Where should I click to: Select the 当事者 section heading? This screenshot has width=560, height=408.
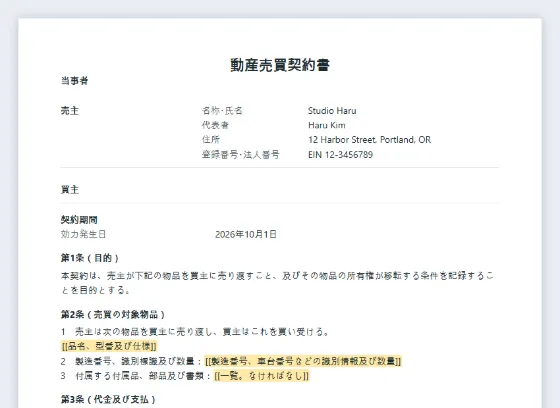pos(74,81)
